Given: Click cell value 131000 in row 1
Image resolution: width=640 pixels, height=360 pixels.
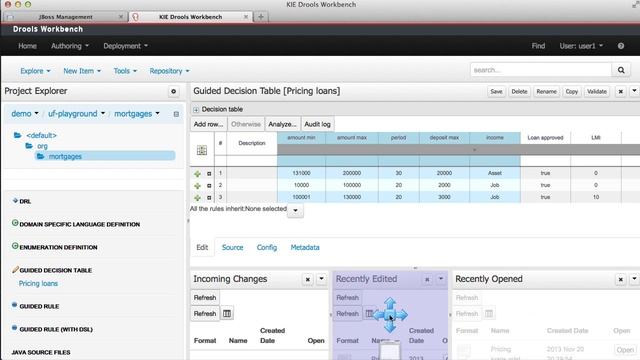Looking at the screenshot, I should [x=301, y=173].
